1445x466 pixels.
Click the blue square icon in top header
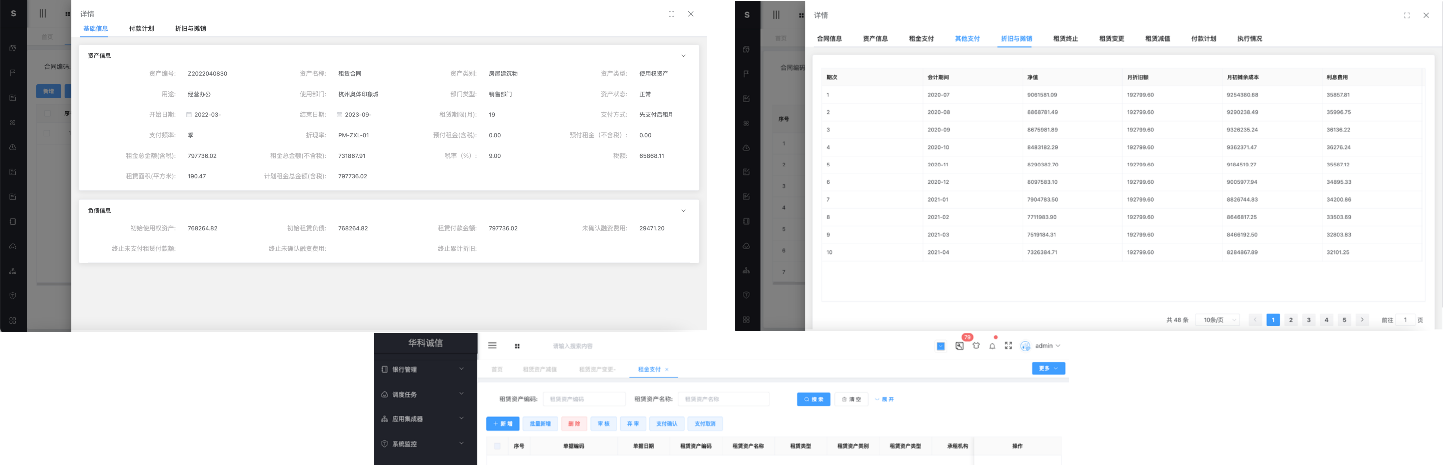click(x=941, y=346)
